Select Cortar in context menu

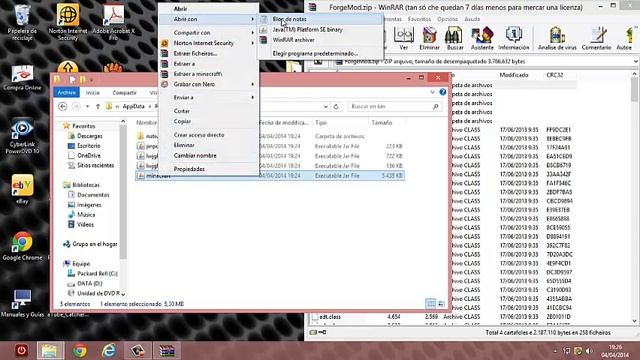[x=209, y=111]
